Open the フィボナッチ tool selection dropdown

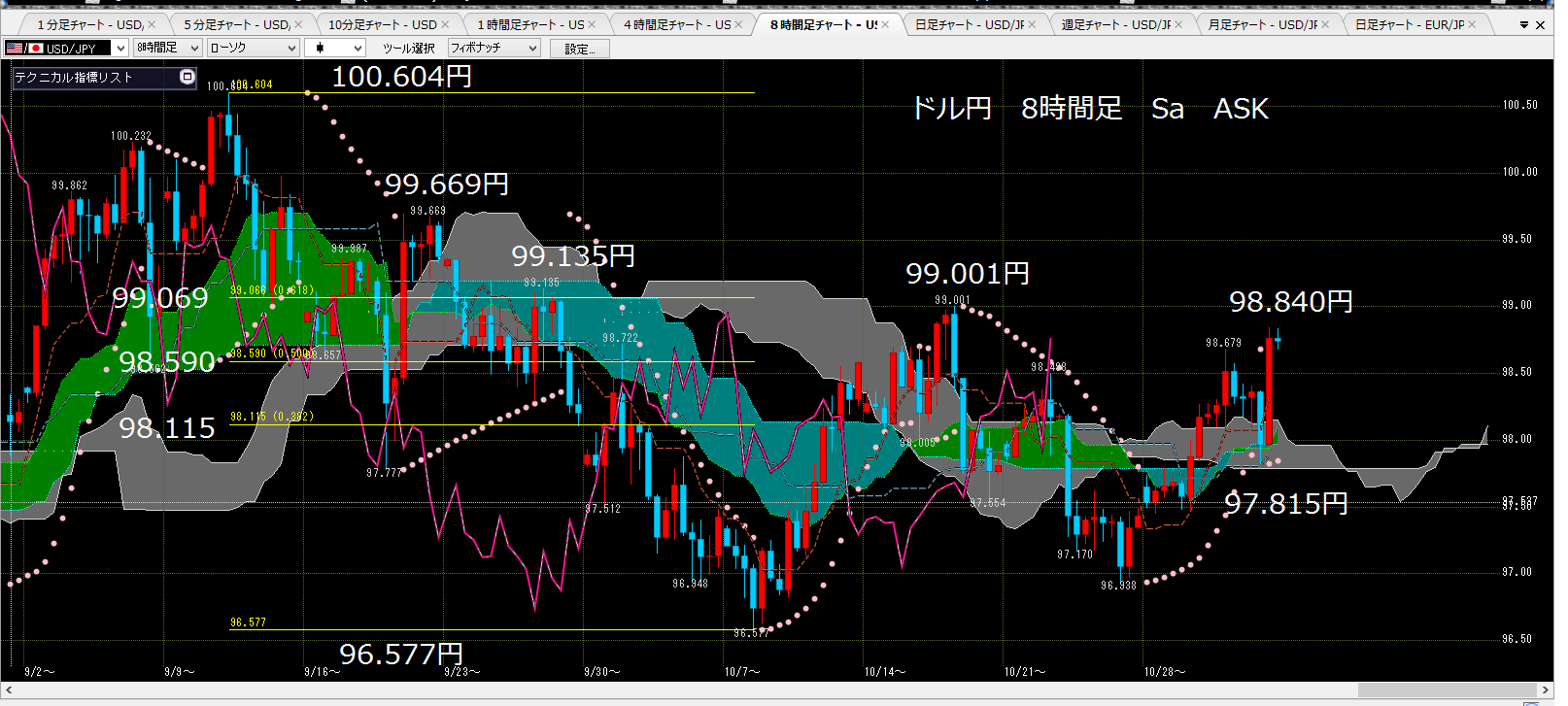tap(531, 48)
